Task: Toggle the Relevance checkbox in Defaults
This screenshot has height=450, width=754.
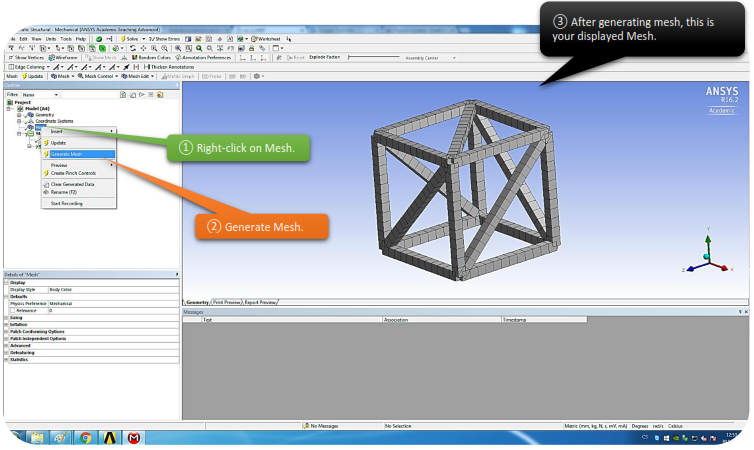Action: pos(13,311)
